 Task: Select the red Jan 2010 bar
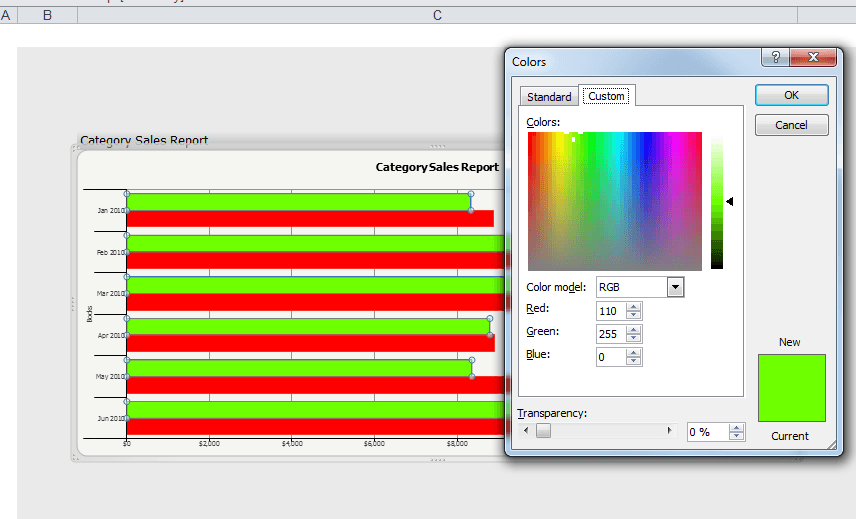tap(310, 219)
